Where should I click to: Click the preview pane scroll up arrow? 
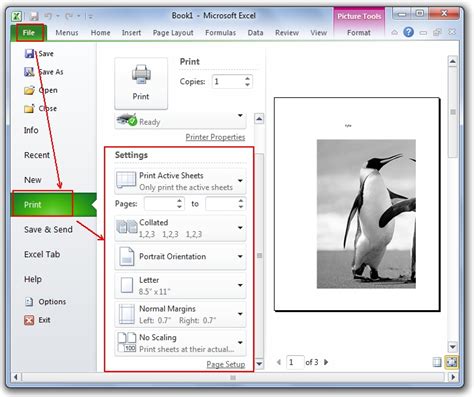coord(452,61)
